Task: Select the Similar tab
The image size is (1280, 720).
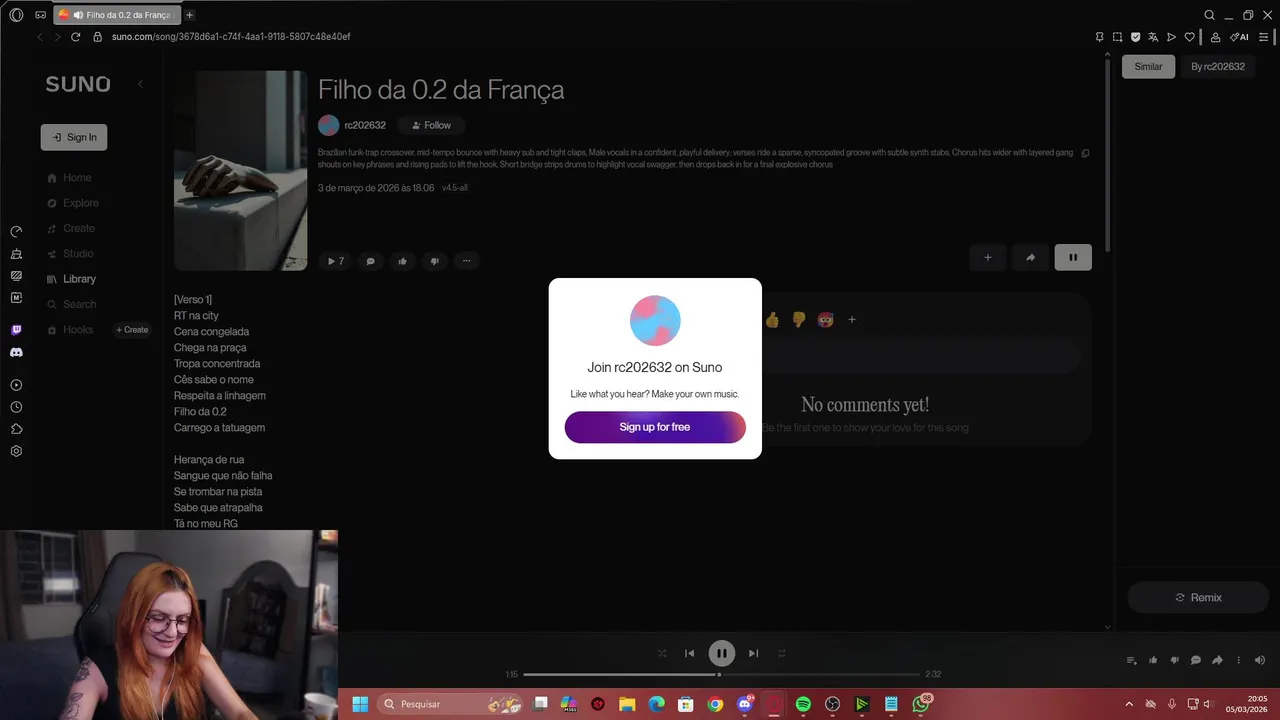Action: coord(1148,67)
